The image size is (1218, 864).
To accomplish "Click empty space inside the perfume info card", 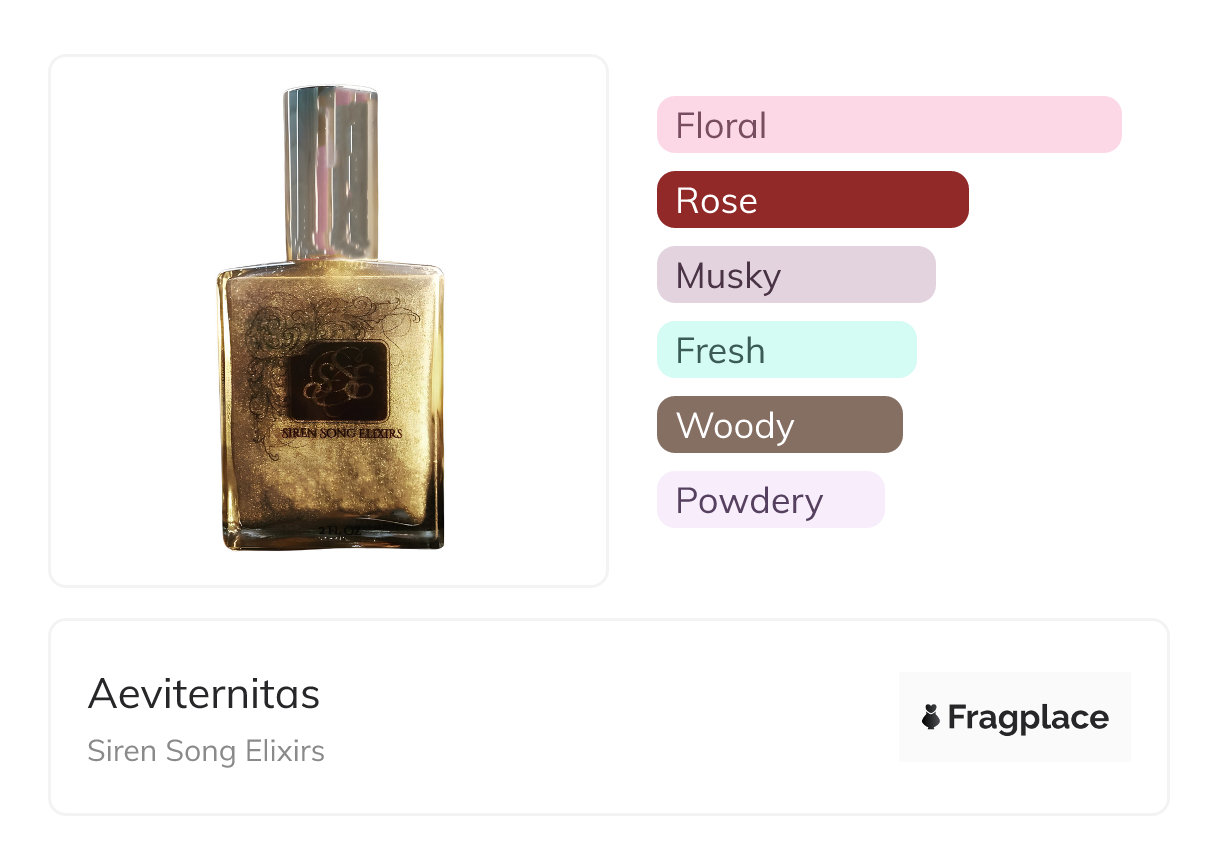I will tap(600, 720).
